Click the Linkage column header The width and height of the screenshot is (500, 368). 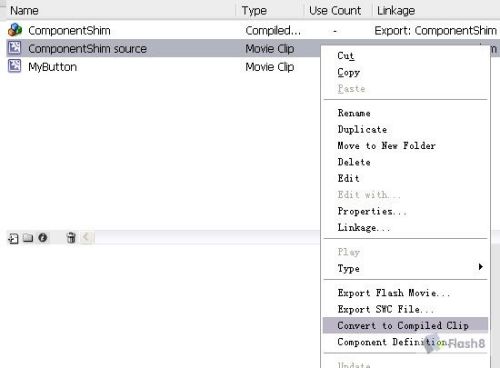click(x=396, y=11)
